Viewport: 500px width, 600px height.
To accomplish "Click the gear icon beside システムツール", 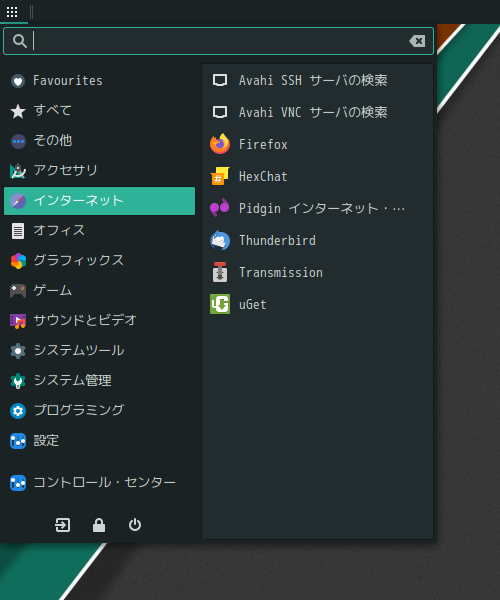I will (18, 351).
